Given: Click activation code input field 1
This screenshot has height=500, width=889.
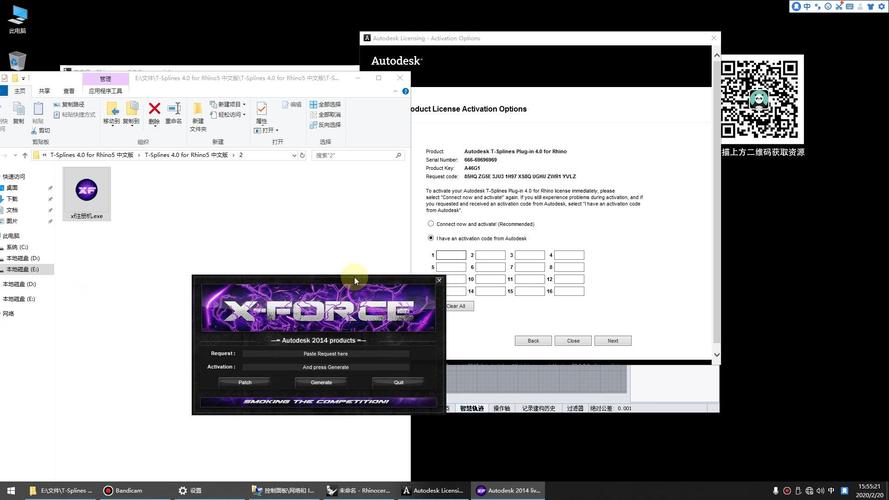Looking at the screenshot, I should (451, 255).
